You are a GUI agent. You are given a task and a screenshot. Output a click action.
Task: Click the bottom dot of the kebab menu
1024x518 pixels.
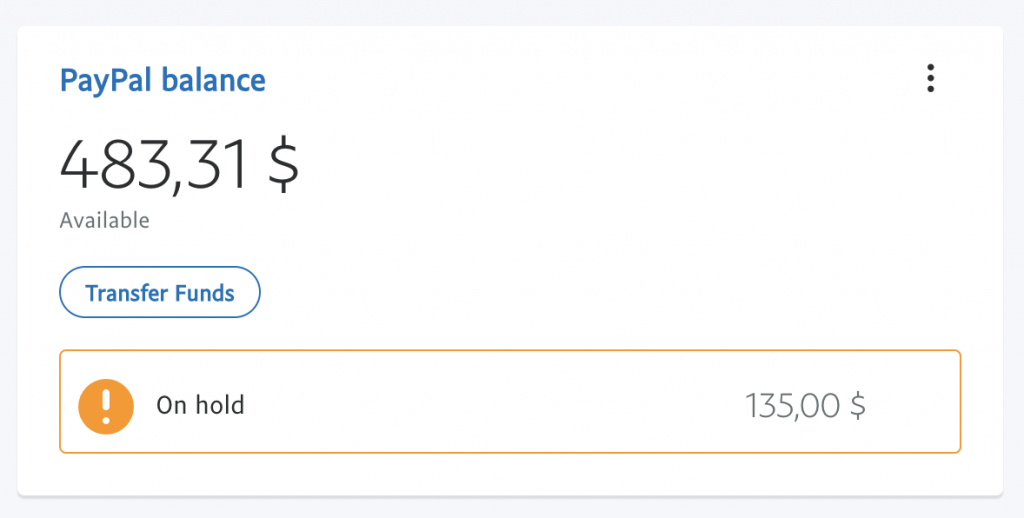pyautogui.click(x=931, y=89)
